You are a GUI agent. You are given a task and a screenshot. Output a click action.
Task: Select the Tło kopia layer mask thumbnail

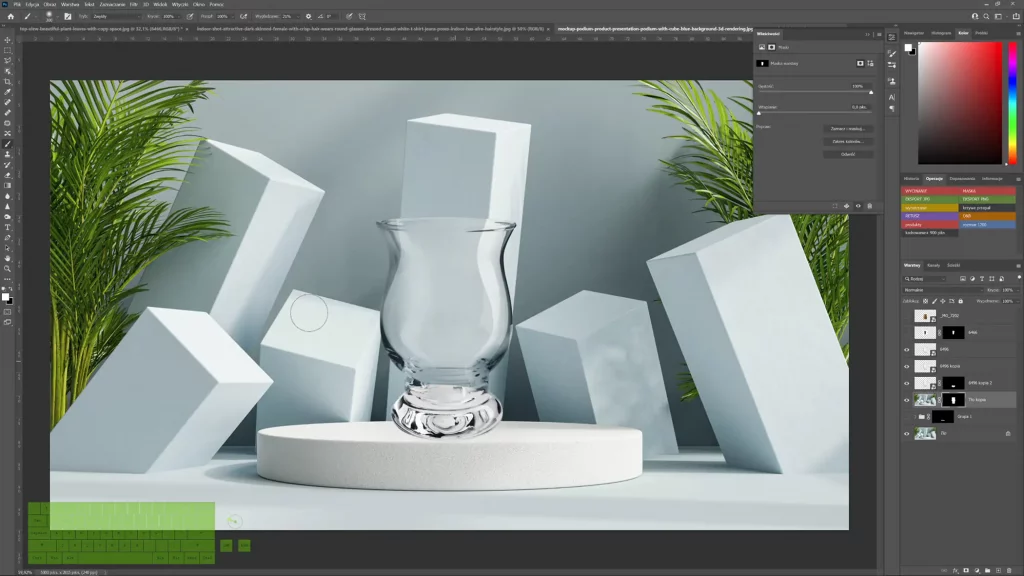pos(953,400)
